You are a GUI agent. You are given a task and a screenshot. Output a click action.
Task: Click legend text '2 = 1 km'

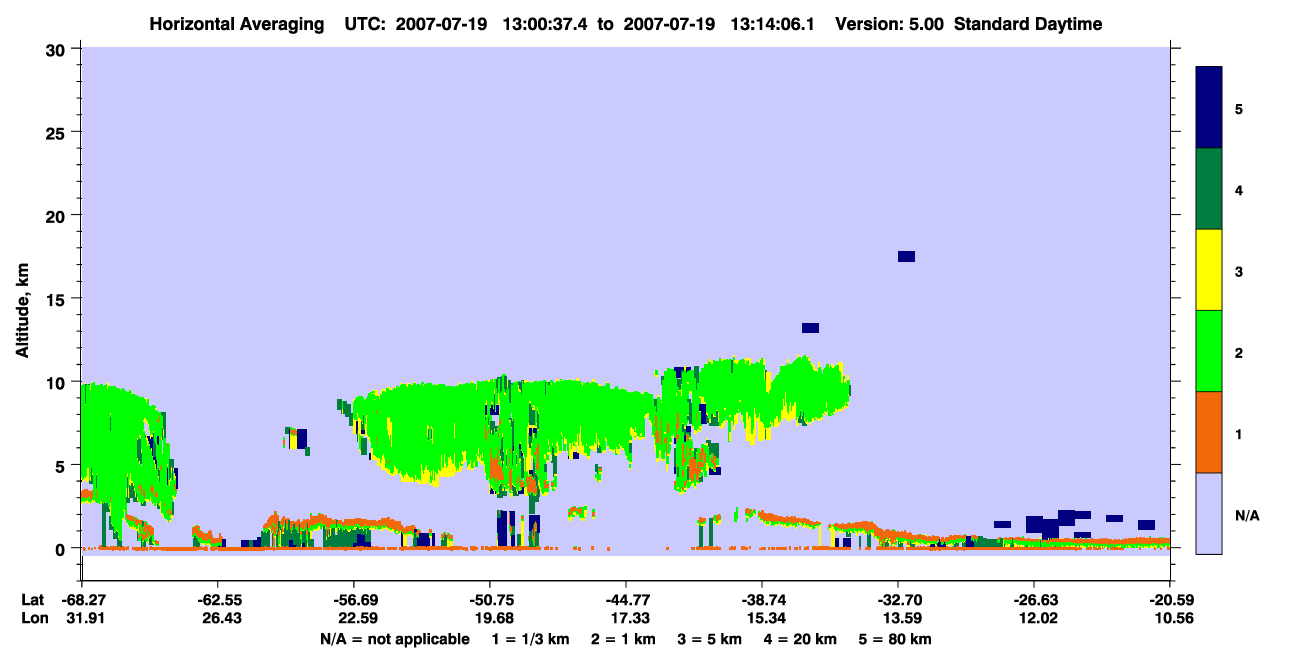tap(623, 639)
